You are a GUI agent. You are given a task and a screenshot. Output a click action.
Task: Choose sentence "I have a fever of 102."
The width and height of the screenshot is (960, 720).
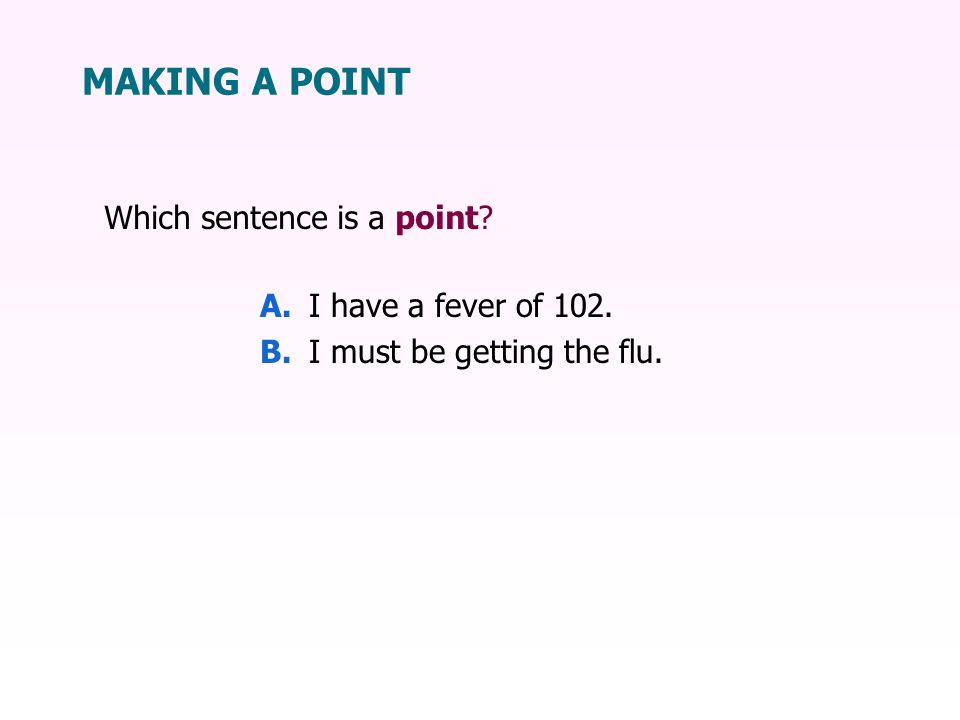[460, 306]
